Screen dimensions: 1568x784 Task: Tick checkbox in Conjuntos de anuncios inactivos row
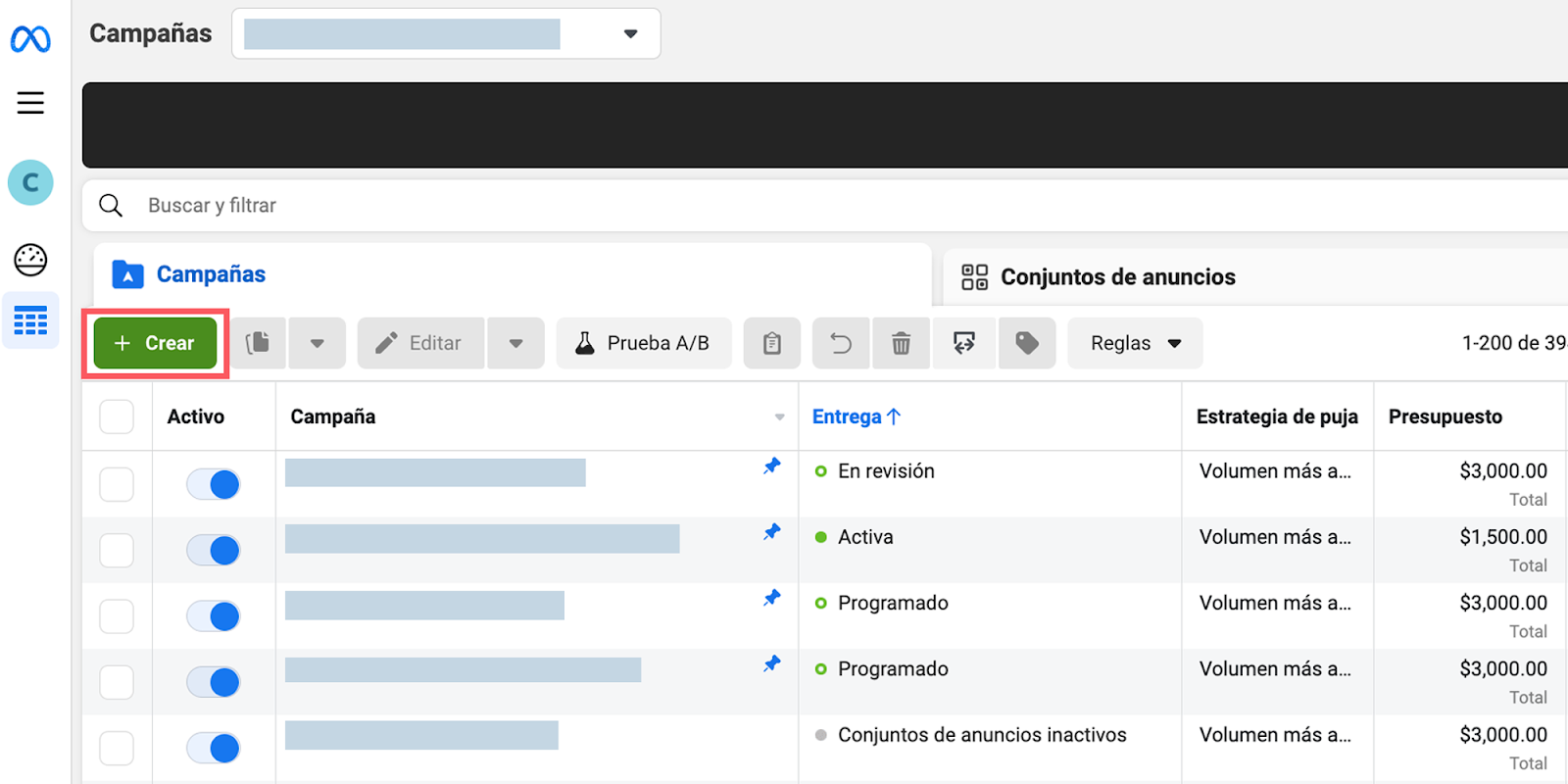(117, 748)
